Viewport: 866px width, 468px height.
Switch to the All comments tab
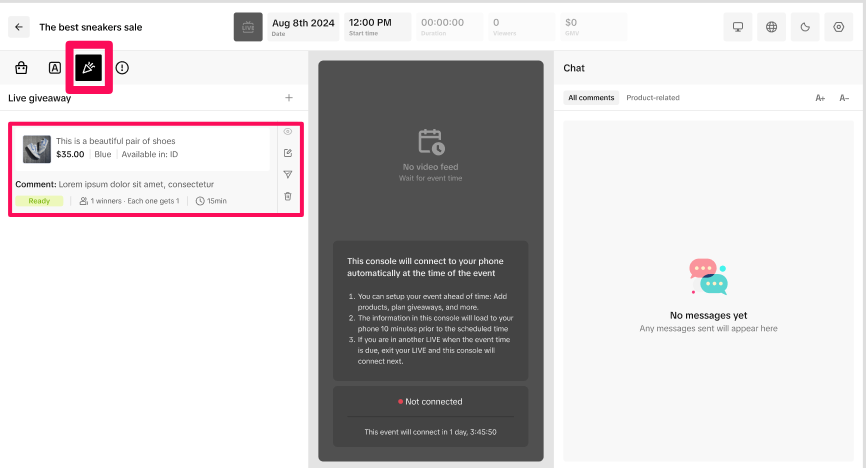[x=590, y=98]
